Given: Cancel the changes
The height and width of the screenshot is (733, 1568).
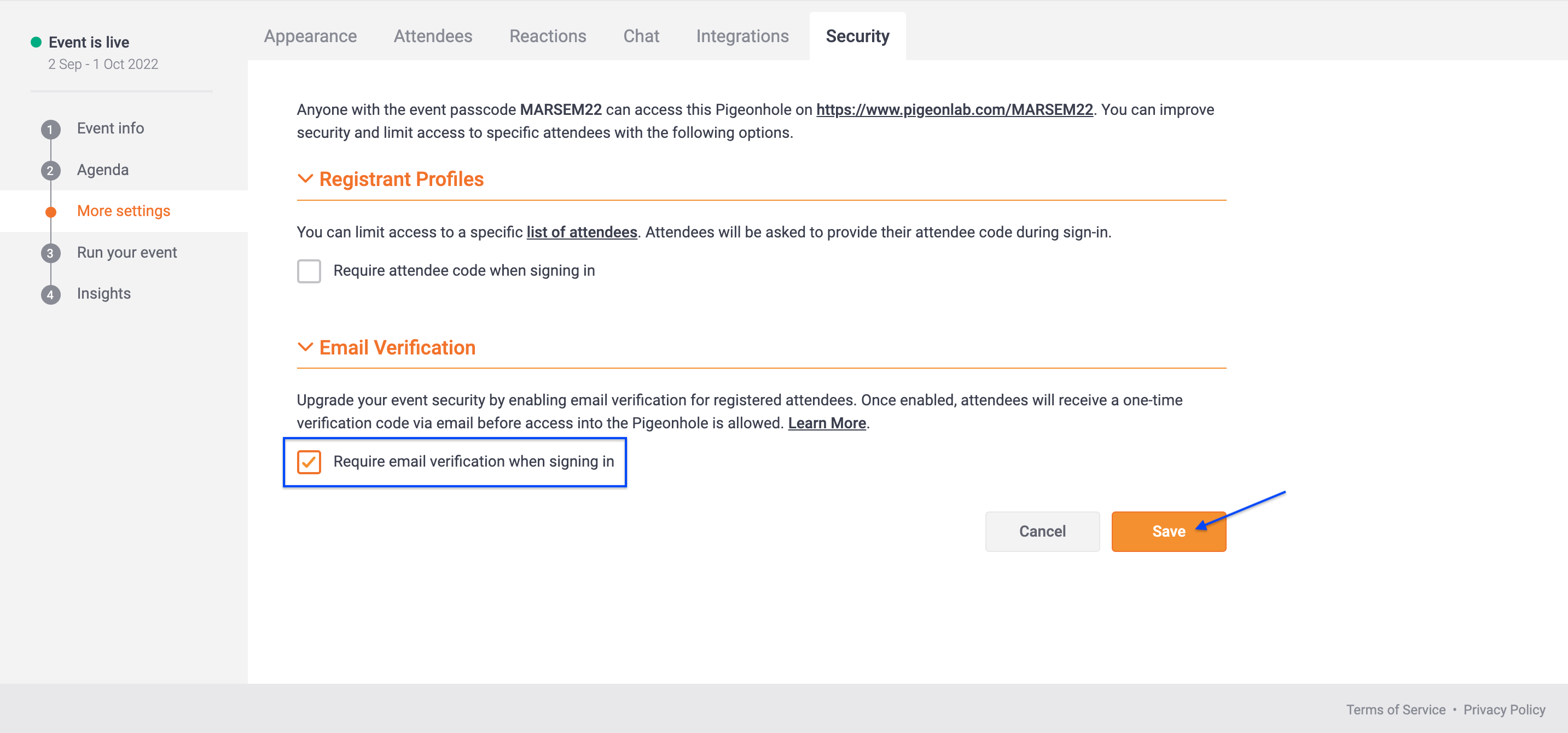Looking at the screenshot, I should point(1042,532).
